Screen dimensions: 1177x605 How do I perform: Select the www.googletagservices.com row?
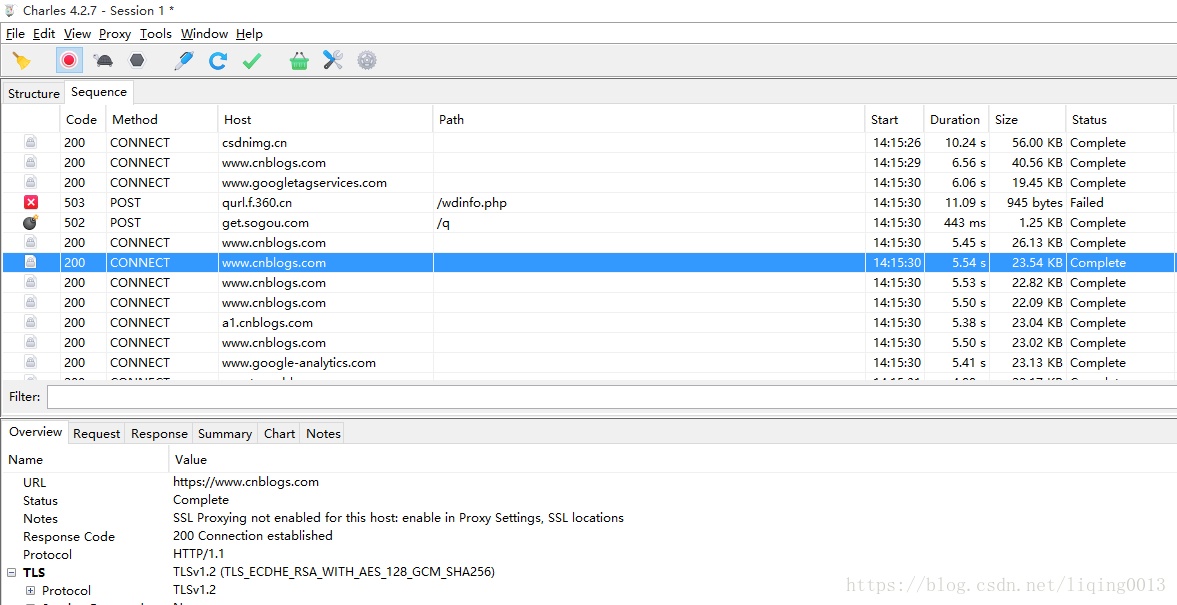click(x=588, y=182)
